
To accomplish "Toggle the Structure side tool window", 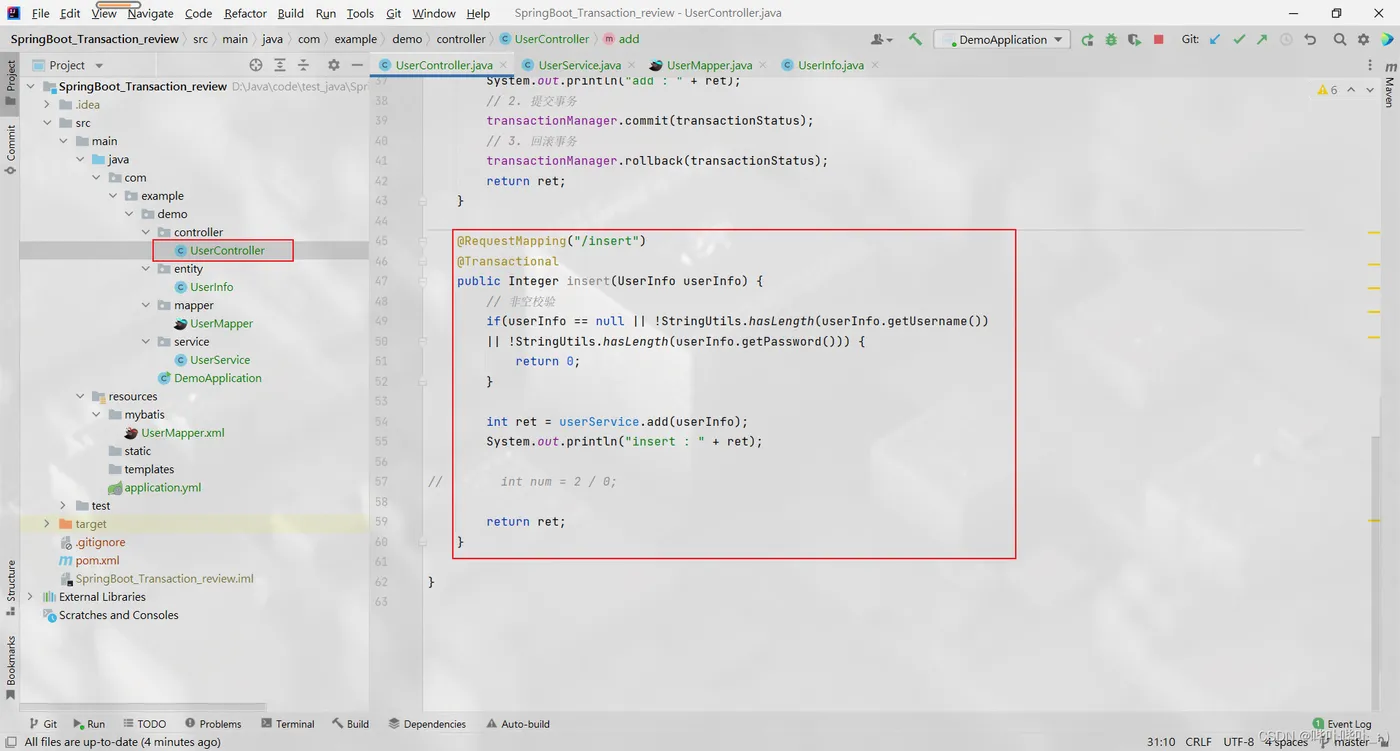I will pyautogui.click(x=10, y=588).
